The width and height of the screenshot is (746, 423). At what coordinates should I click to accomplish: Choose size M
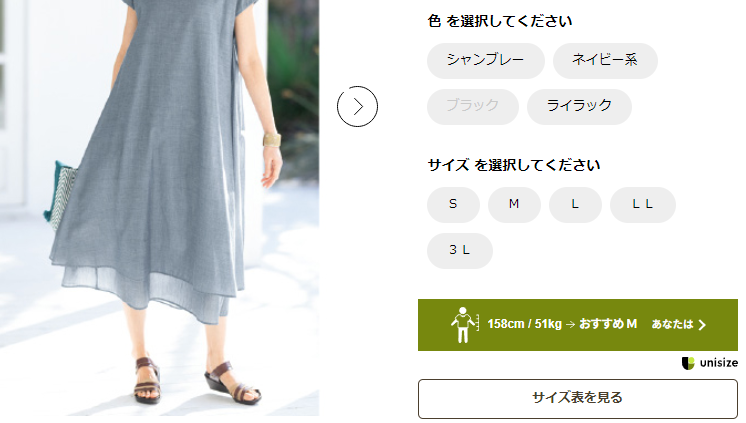(x=514, y=205)
